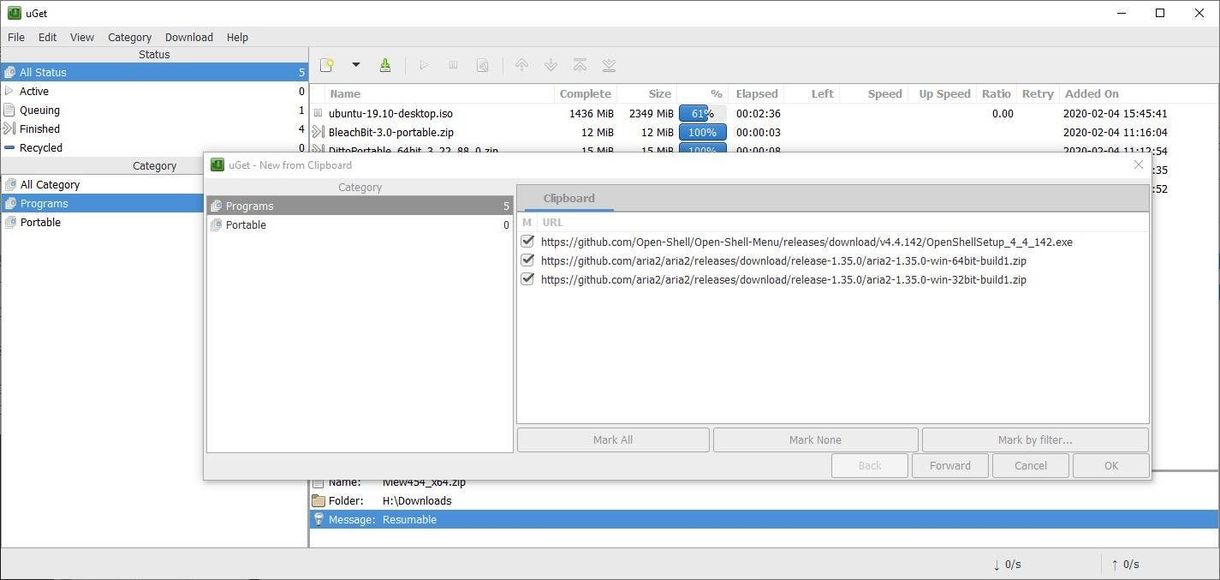Click the 61% progress bar for ubuntu download
The image size is (1220, 580).
[x=702, y=114]
